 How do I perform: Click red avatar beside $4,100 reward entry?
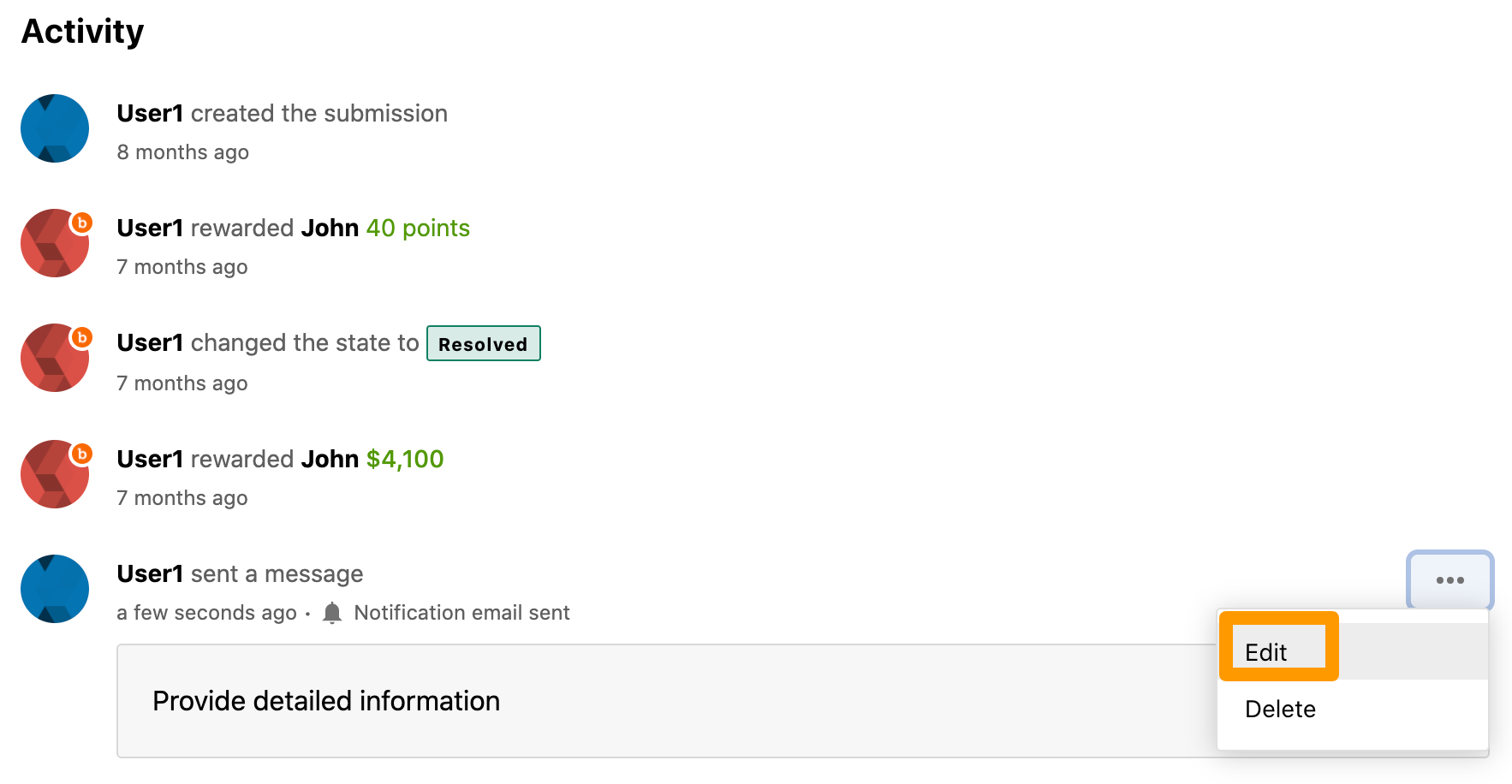55,474
